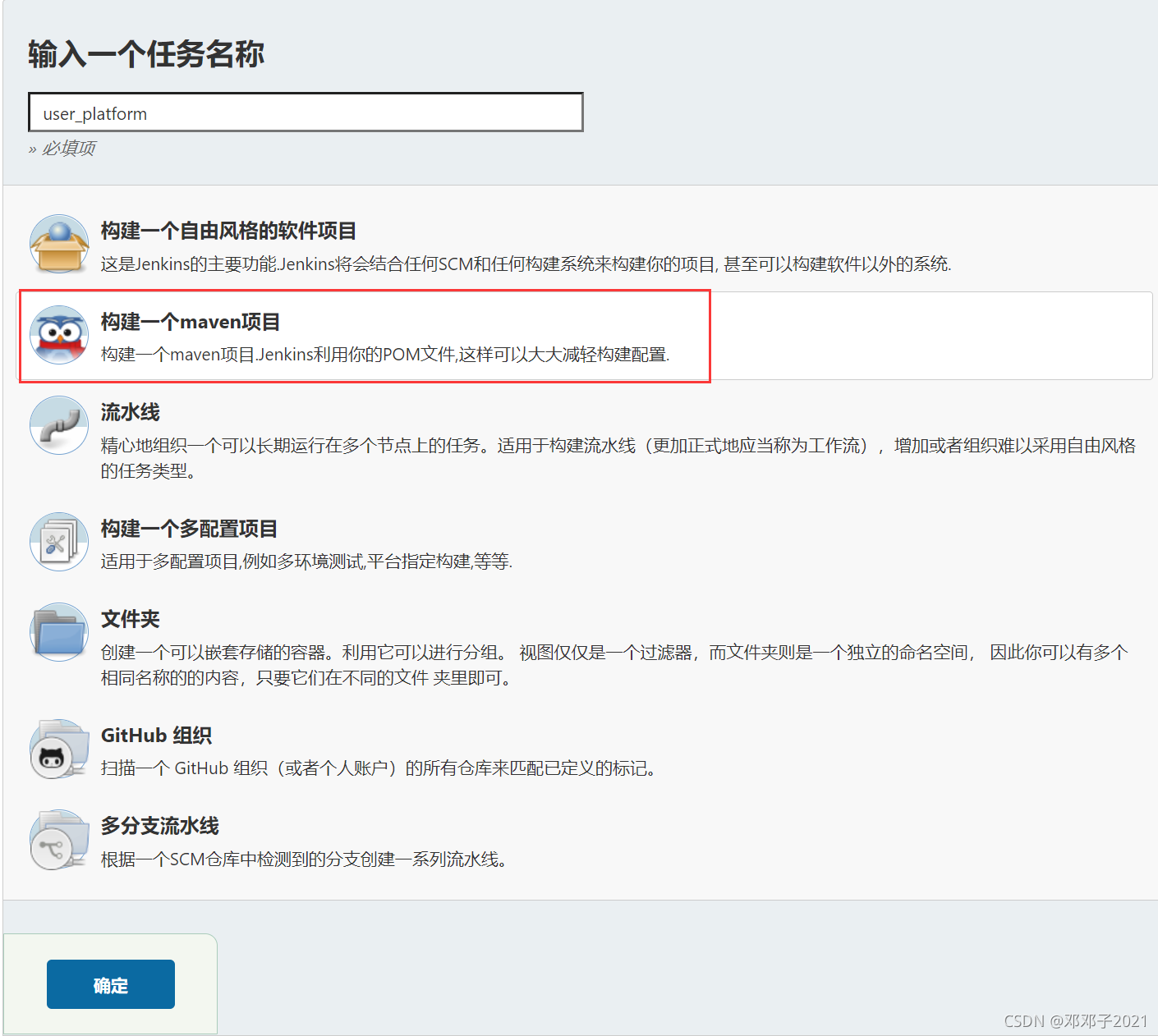The width and height of the screenshot is (1158, 1036).
Task: Select 构建一个自由风格的软件项目 title
Action: point(228,231)
